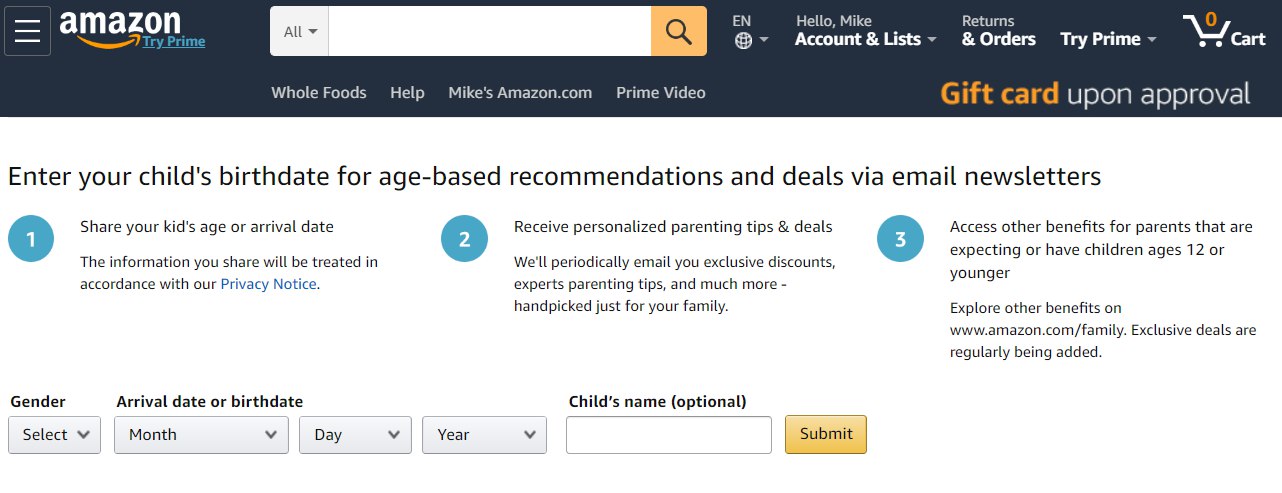Open Account & Lists menu
The height and width of the screenshot is (493, 1282).
coord(865,39)
